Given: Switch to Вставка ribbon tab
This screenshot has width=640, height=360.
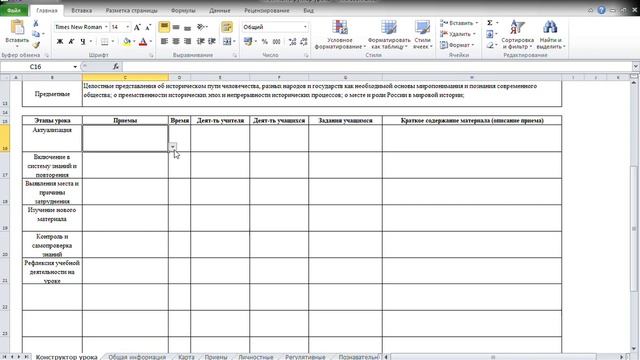Looking at the screenshot, I should 82,10.
